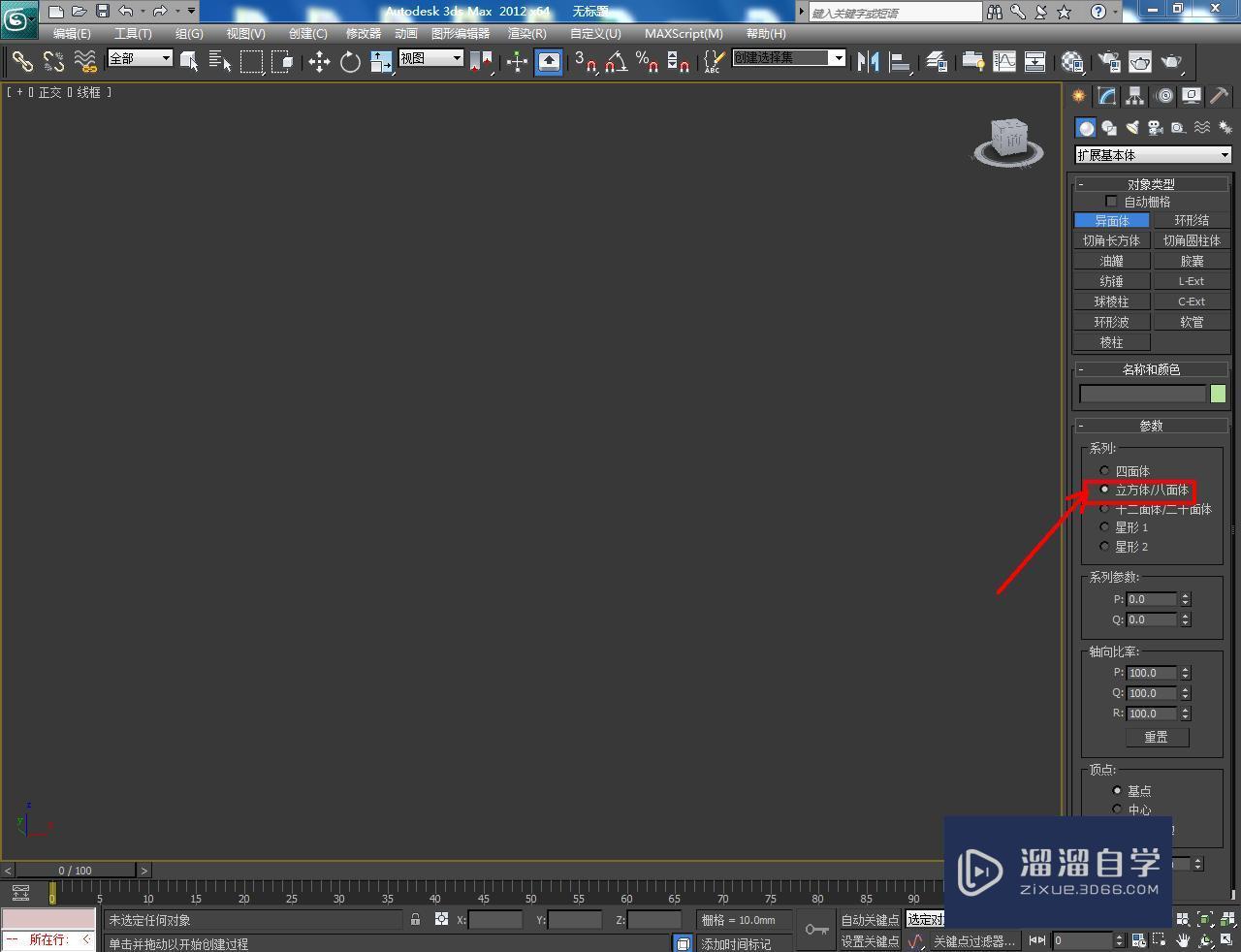1241x952 pixels.
Task: Collapse the 参数 rollout
Action: click(x=1152, y=426)
